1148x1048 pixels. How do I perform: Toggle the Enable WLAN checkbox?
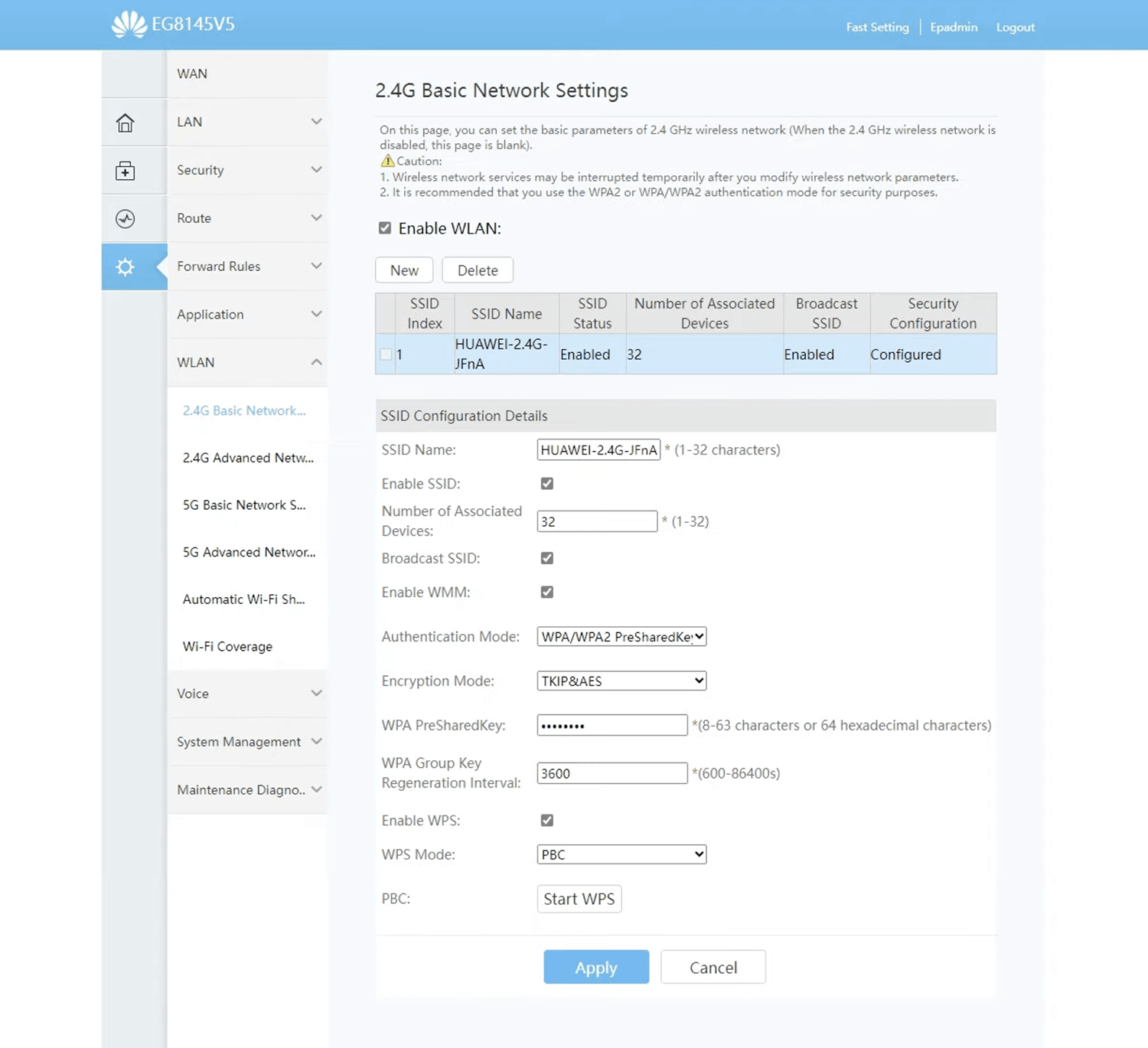385,228
